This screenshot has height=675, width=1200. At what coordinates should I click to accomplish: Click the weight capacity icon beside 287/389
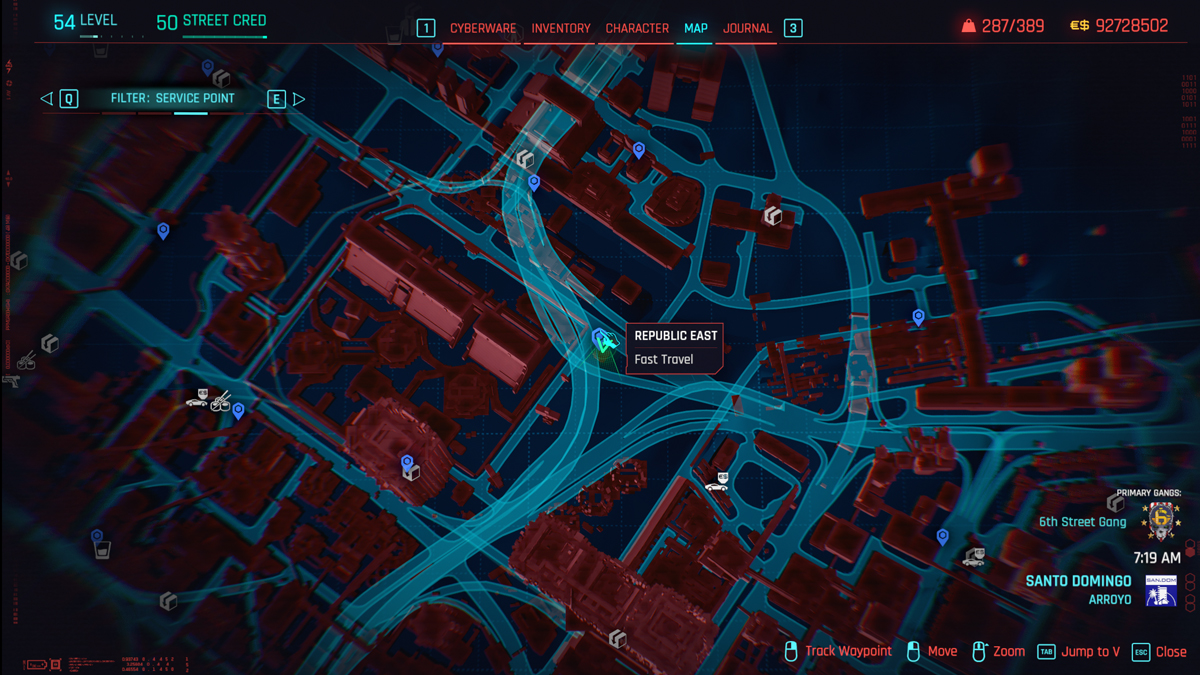967,26
